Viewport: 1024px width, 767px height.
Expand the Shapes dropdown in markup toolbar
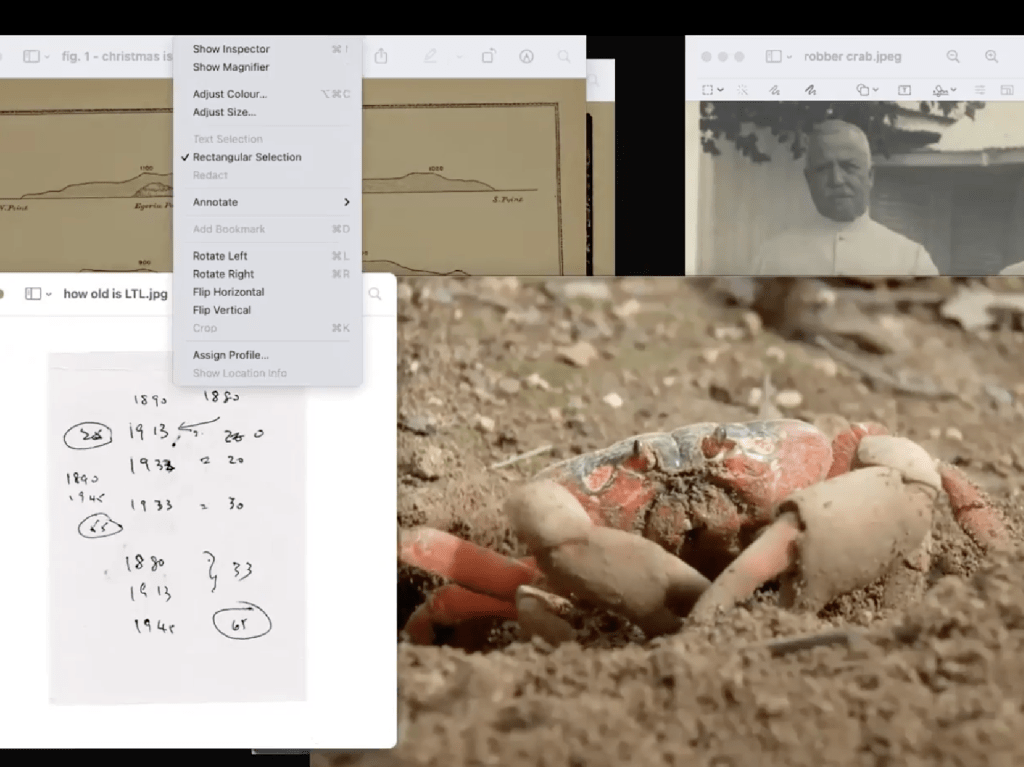(x=866, y=90)
